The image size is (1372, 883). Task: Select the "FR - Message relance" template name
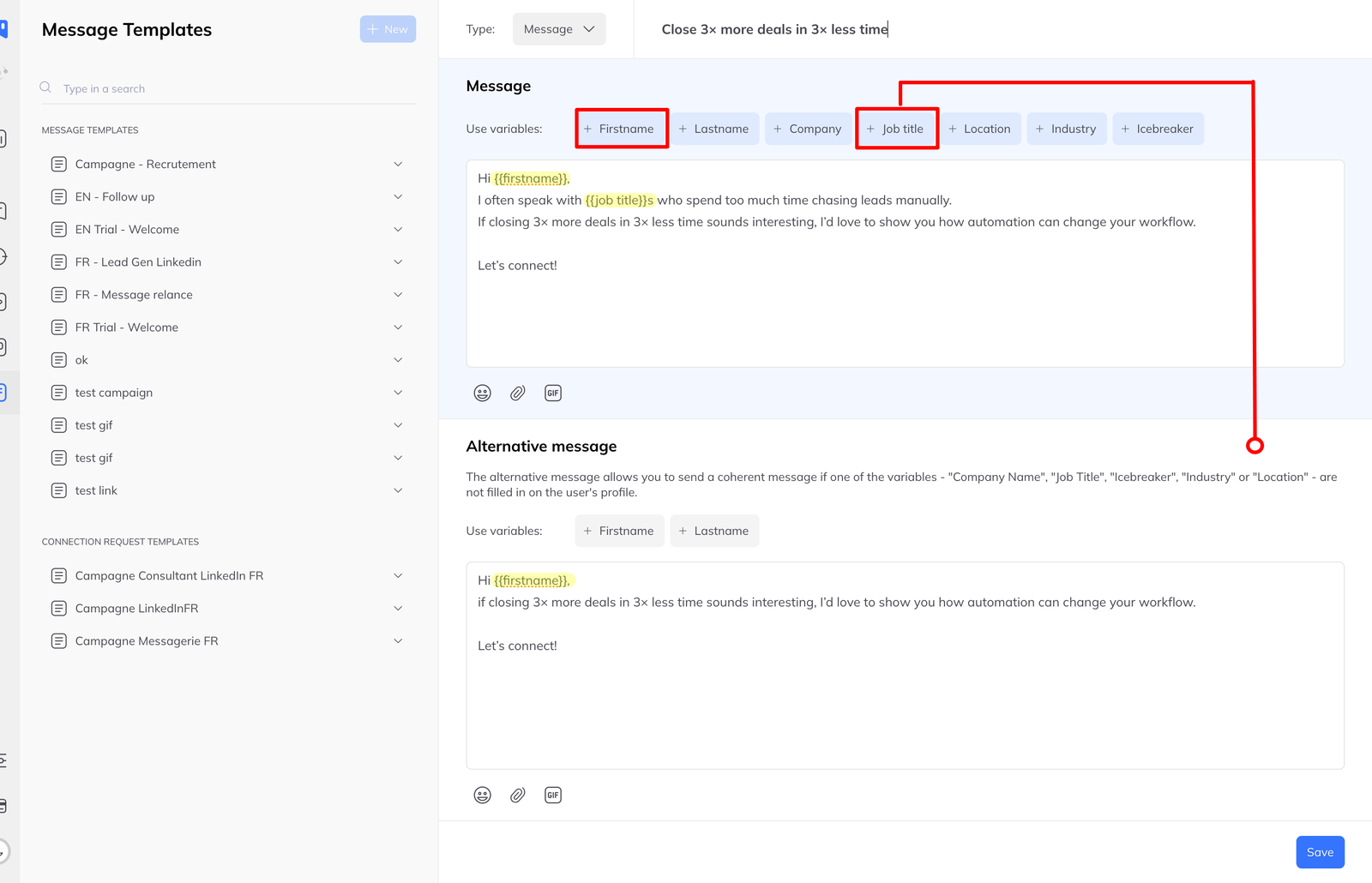[134, 294]
